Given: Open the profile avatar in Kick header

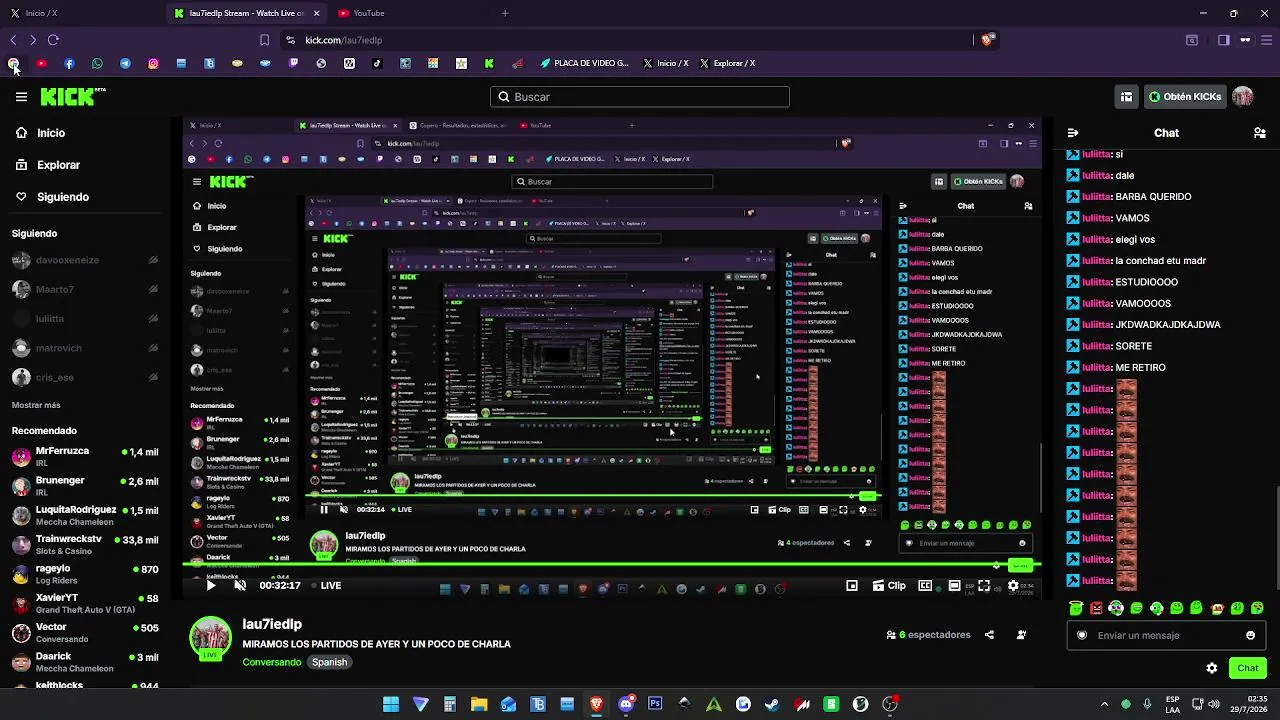Looking at the screenshot, I should coord(1243,97).
